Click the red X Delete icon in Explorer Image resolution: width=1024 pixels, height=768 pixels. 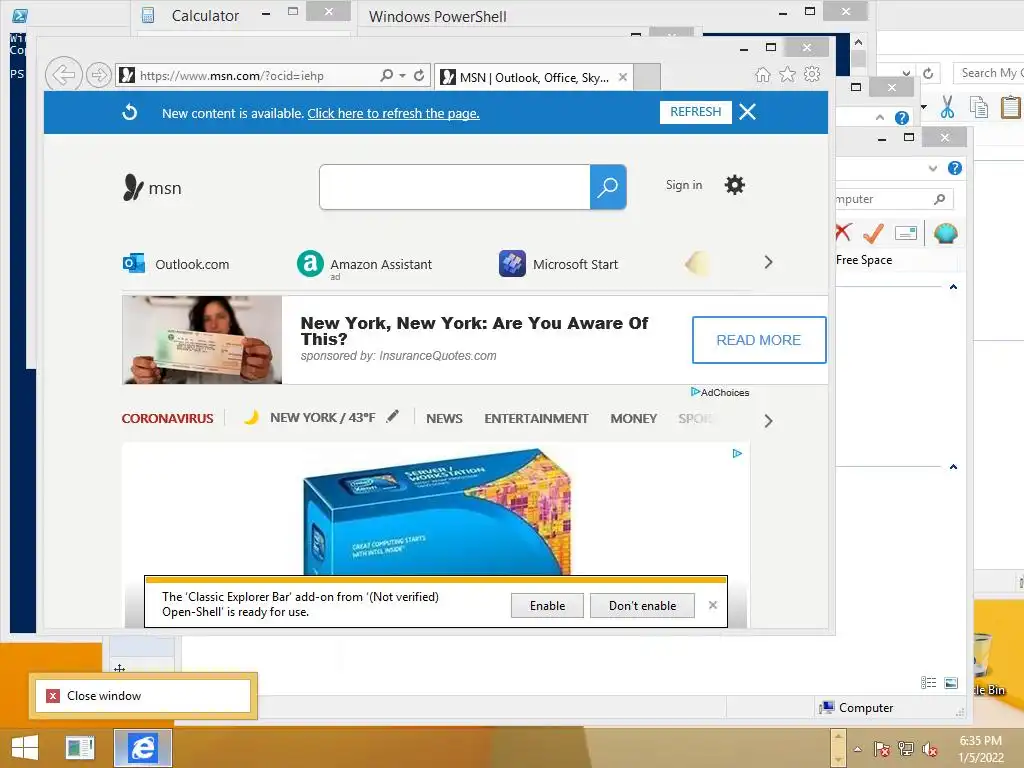point(843,232)
